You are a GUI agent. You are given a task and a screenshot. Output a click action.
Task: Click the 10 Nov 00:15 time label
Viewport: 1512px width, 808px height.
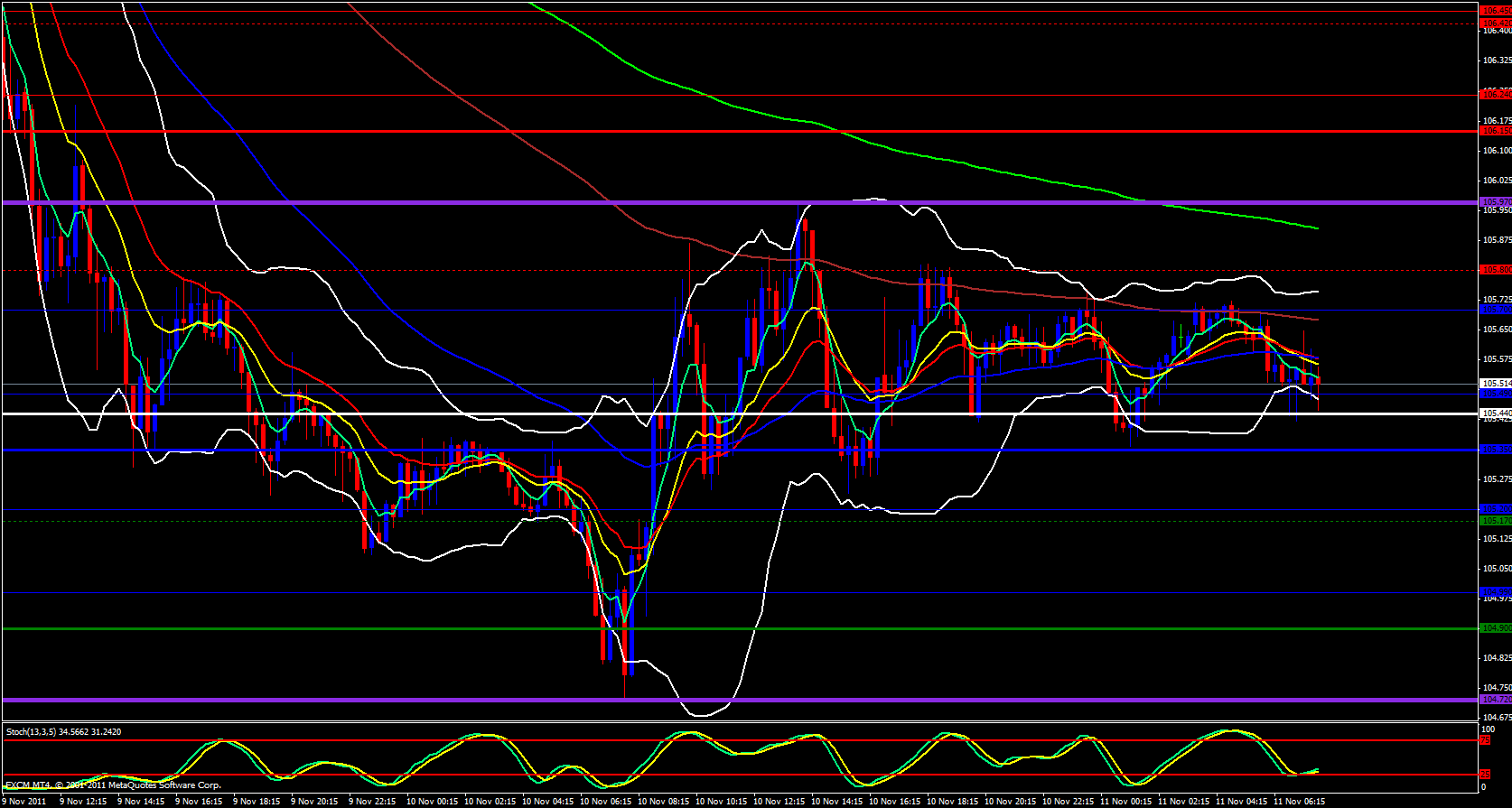pos(434,801)
